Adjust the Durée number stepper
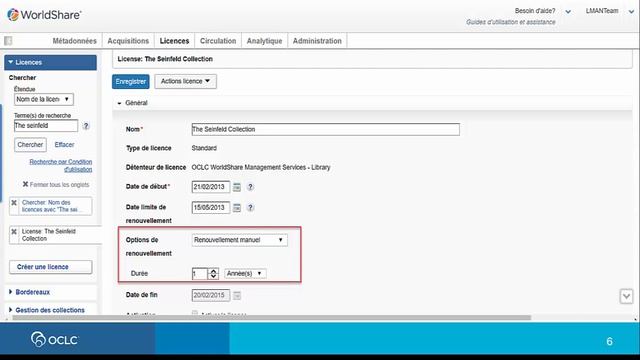The width and height of the screenshot is (640, 360). coord(213,273)
